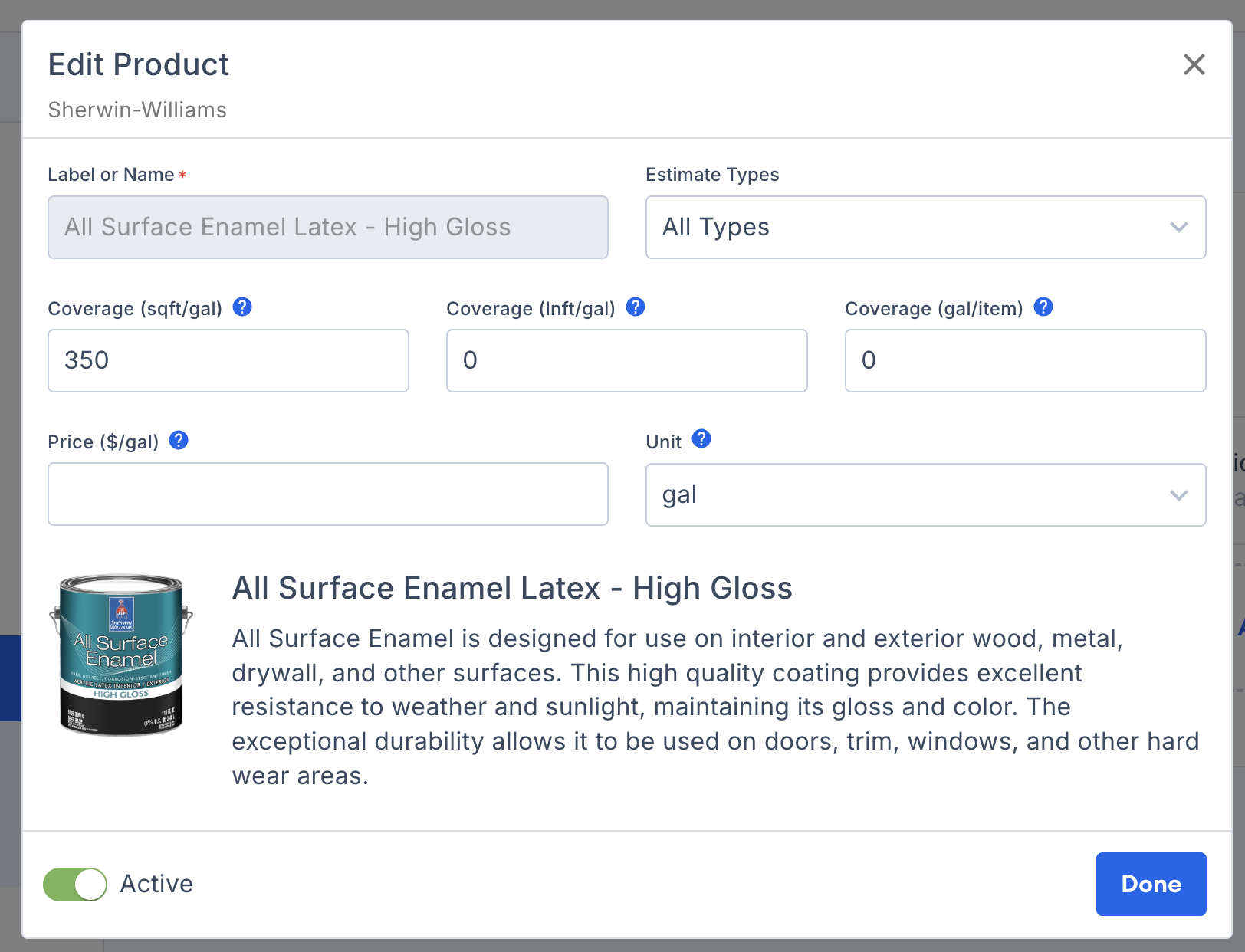
Task: Show the Unit help tooltip
Action: [701, 438]
